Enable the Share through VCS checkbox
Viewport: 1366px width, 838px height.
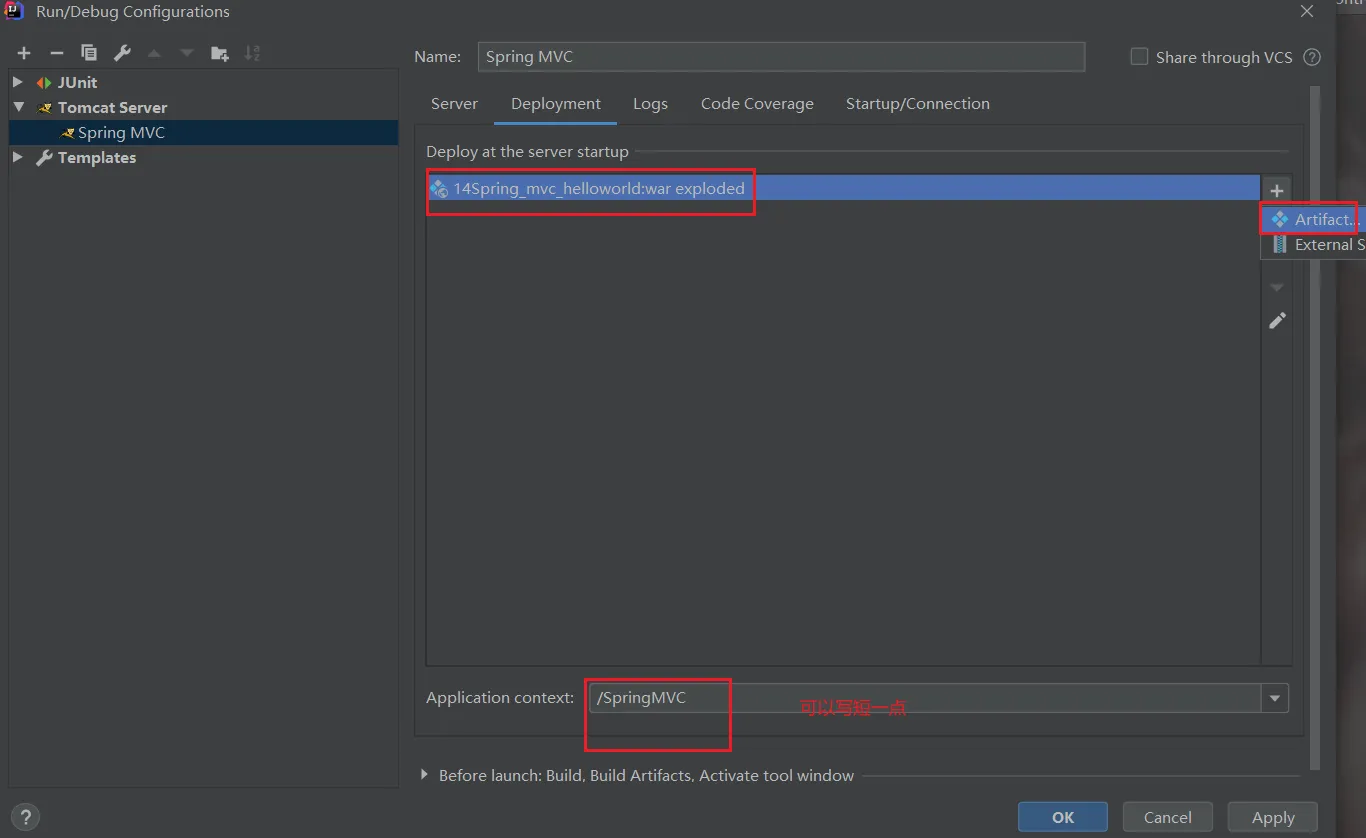tap(1139, 57)
